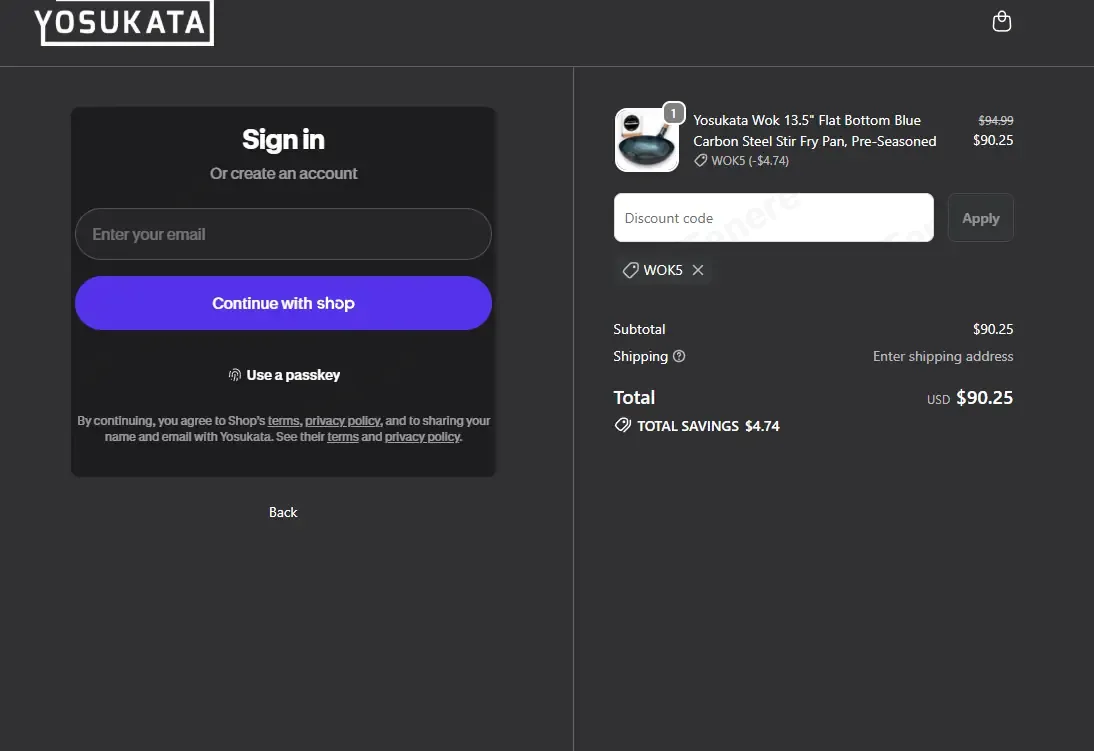Focus the Enter your email field

(283, 234)
